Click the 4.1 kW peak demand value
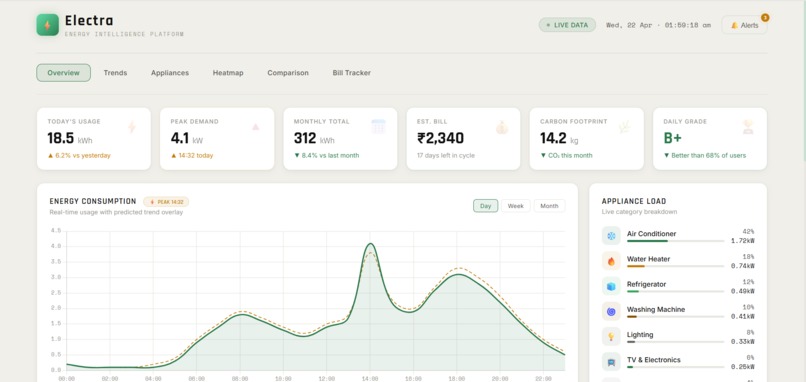This screenshot has width=806, height=382. point(187,138)
